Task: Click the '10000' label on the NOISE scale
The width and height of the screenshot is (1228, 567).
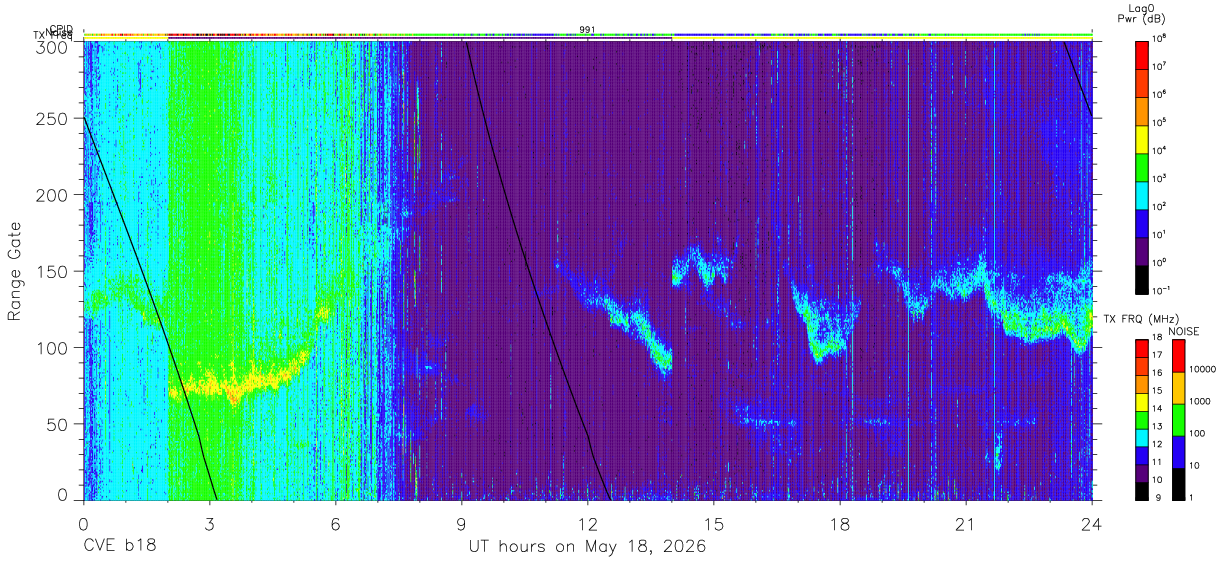Action: (x=1202, y=370)
